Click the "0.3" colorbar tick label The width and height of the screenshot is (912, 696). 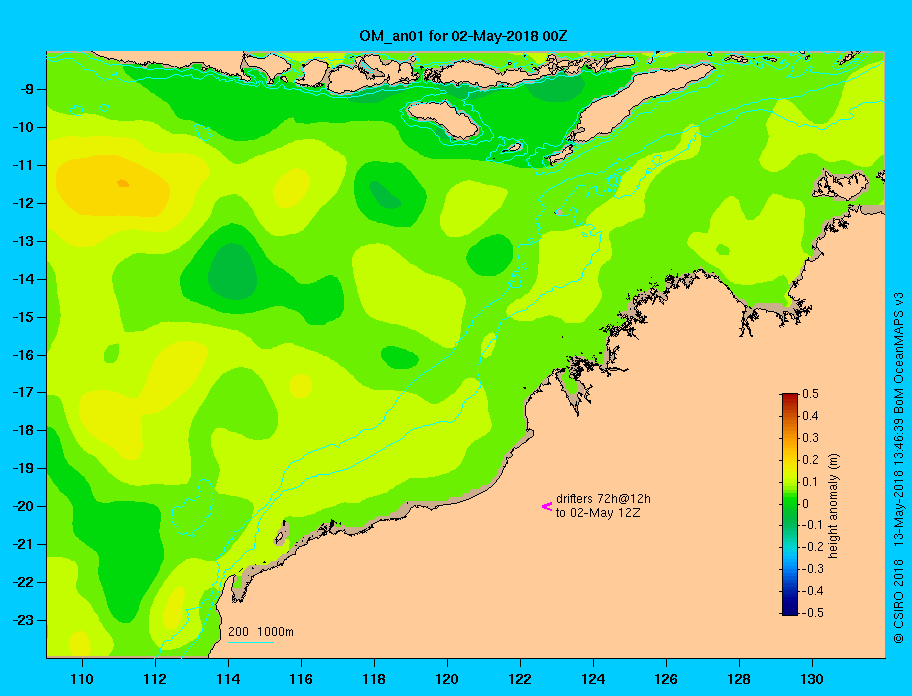[x=810, y=438]
